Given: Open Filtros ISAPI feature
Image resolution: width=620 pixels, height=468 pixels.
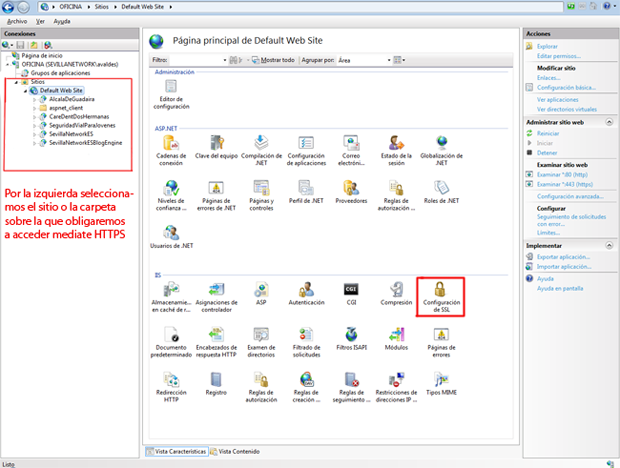Looking at the screenshot, I should [x=351, y=338].
